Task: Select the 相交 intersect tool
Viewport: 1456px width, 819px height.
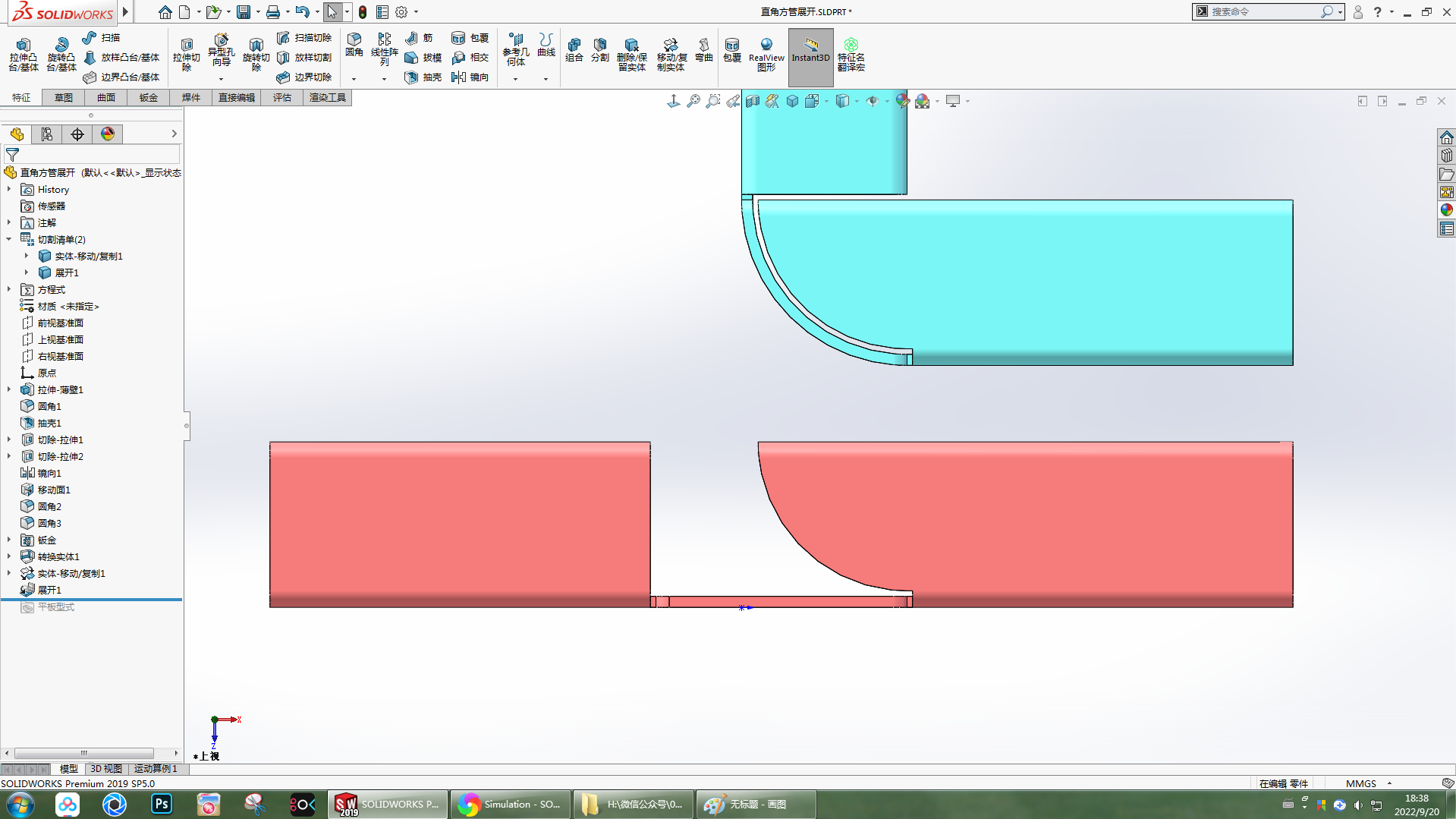Action: tap(470, 57)
